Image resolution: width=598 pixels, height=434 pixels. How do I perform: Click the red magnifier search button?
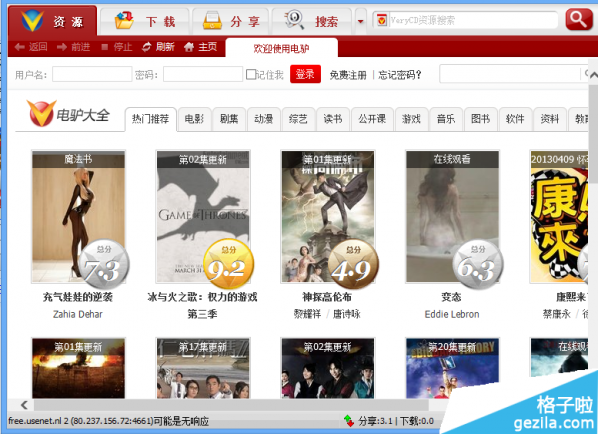(x=579, y=20)
